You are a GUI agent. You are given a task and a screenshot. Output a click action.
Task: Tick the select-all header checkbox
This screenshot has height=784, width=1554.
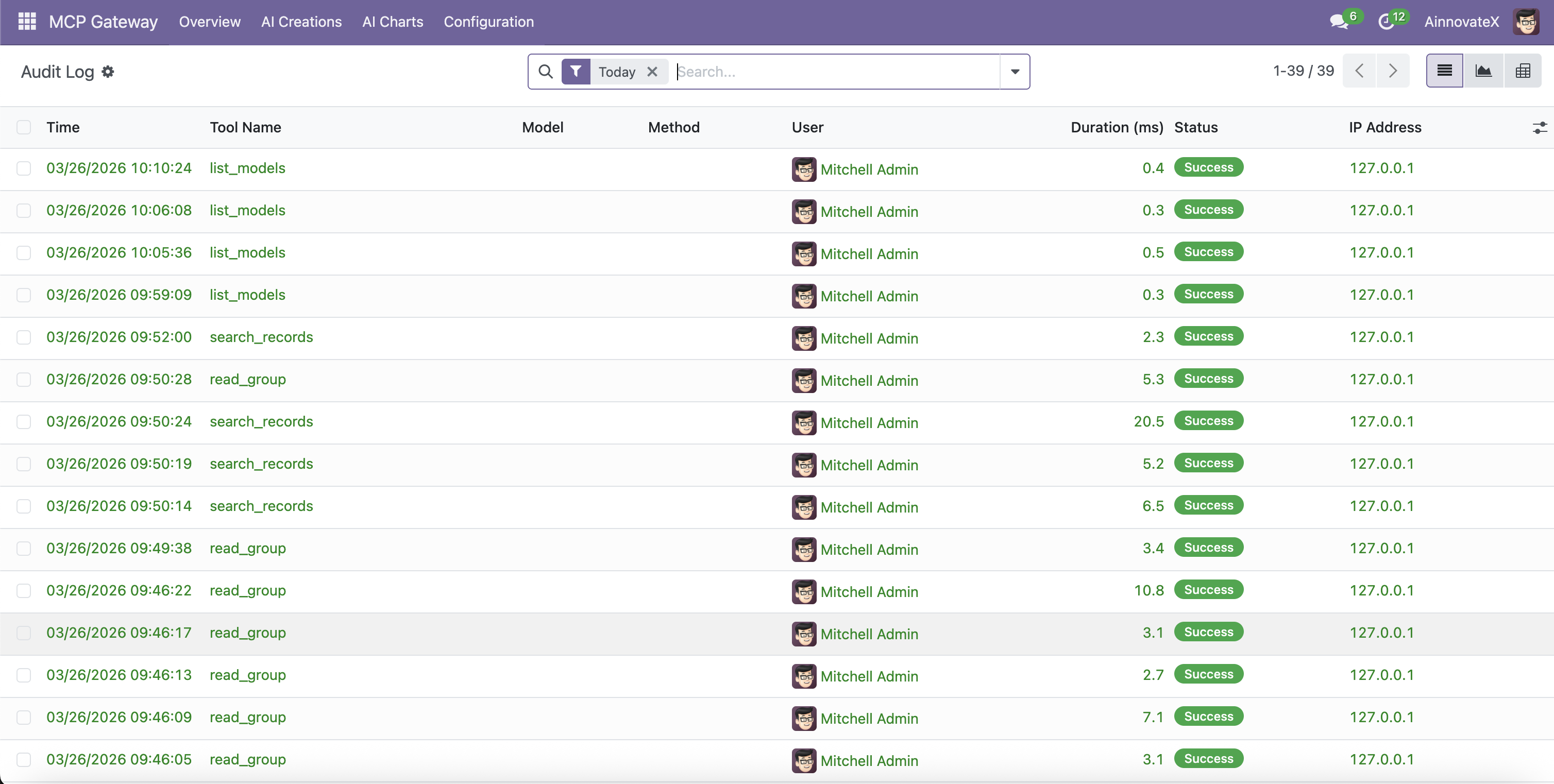point(24,127)
